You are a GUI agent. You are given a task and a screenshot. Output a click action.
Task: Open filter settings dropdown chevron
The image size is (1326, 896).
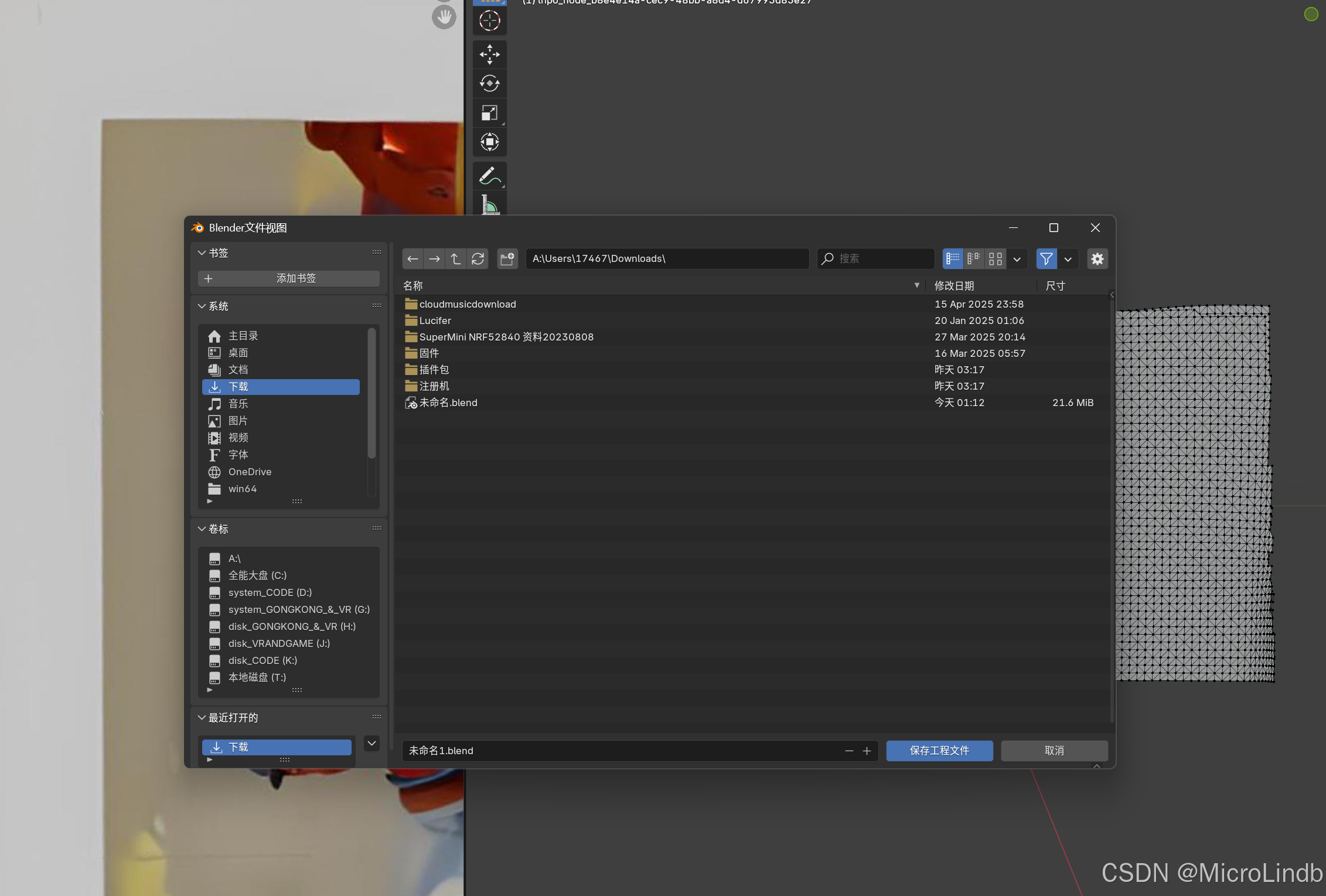coord(1068,258)
